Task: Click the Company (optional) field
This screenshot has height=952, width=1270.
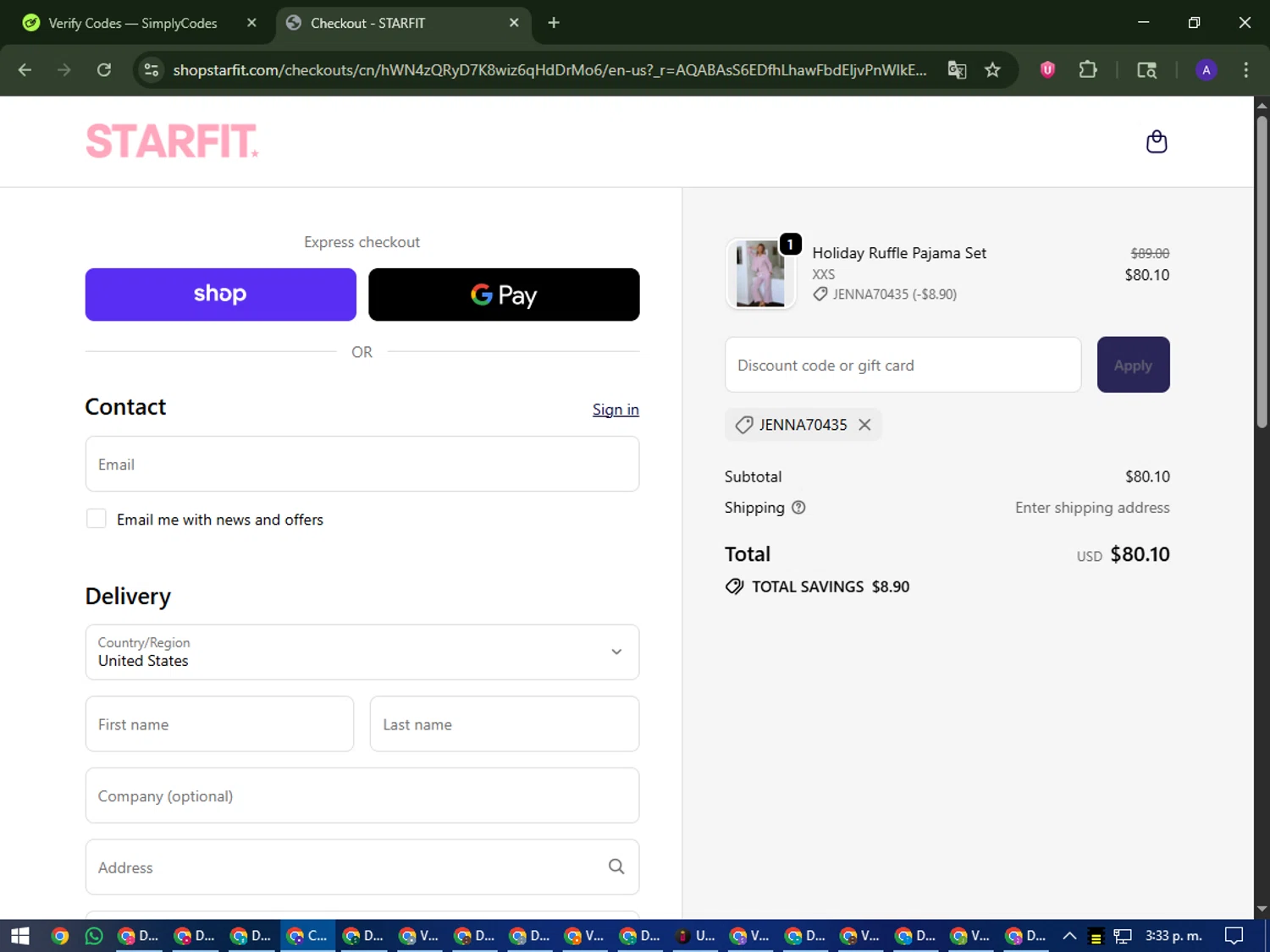Action: click(x=362, y=795)
